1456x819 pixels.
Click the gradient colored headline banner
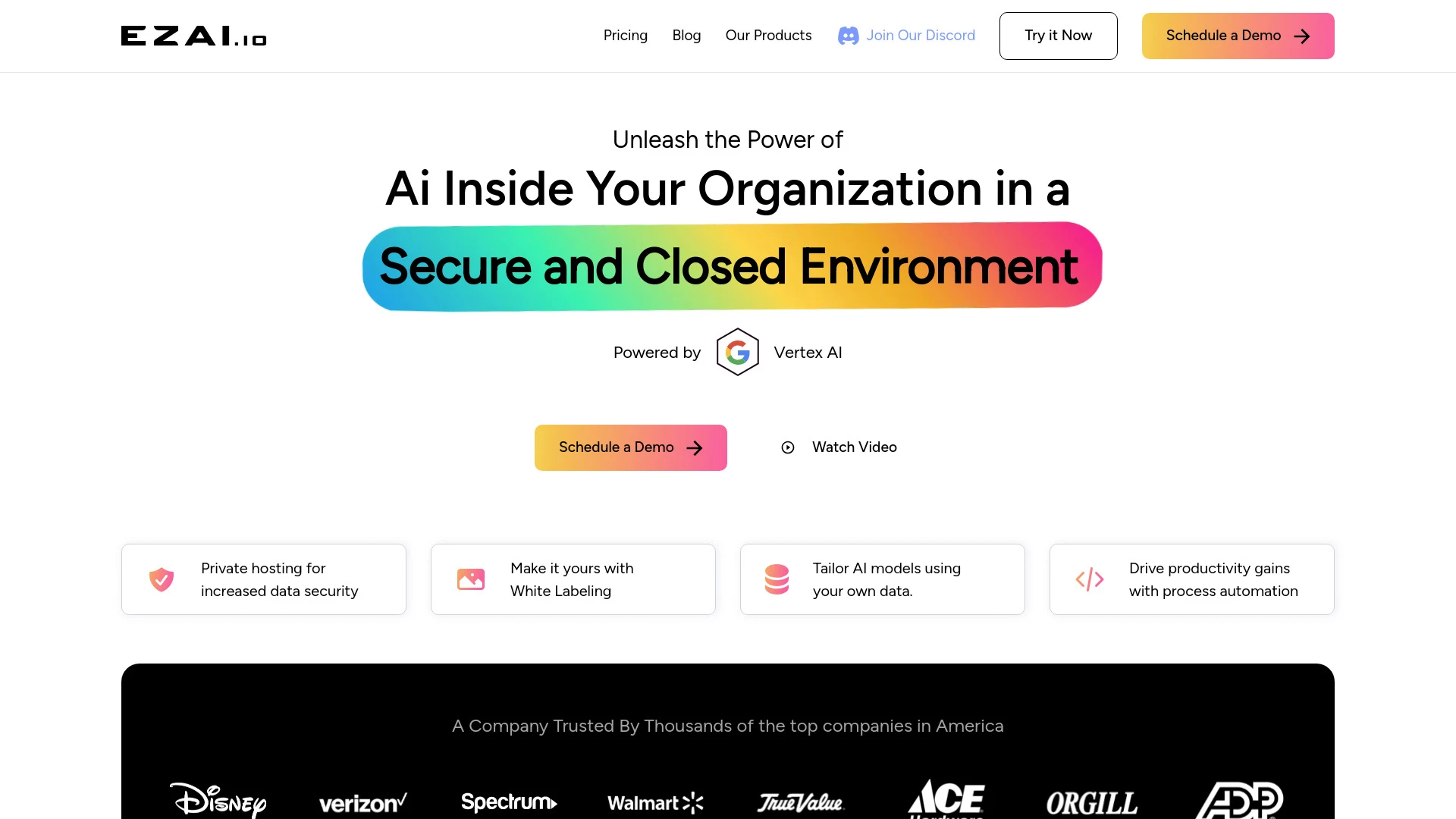click(x=728, y=265)
